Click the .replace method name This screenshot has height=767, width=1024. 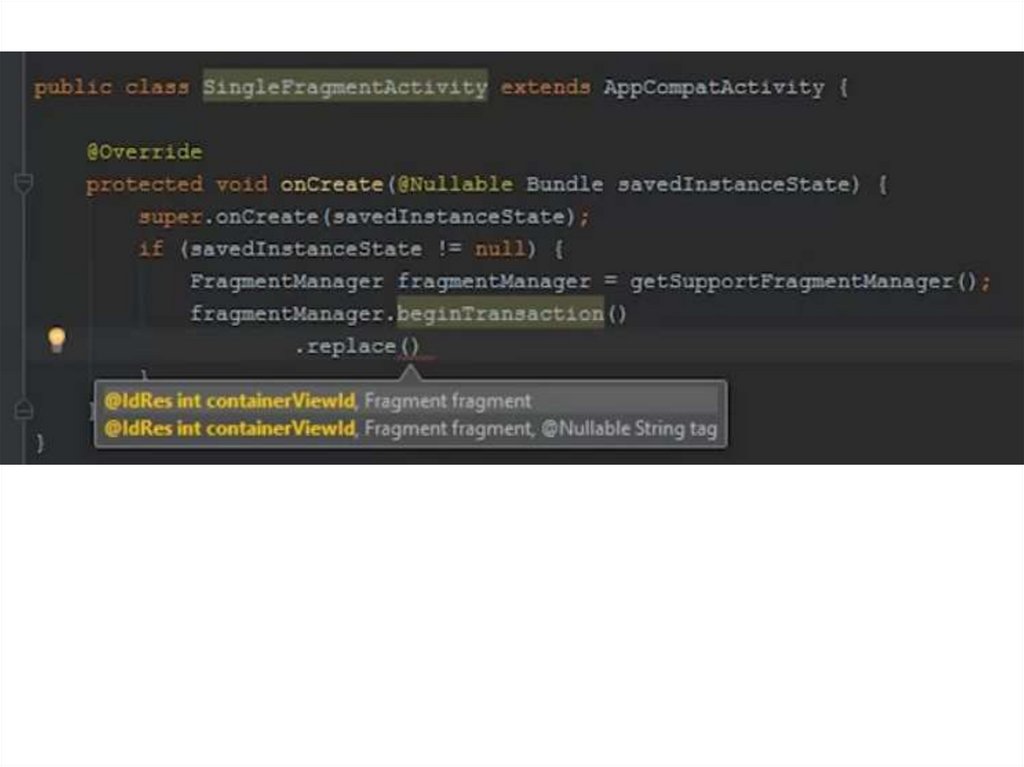350,347
